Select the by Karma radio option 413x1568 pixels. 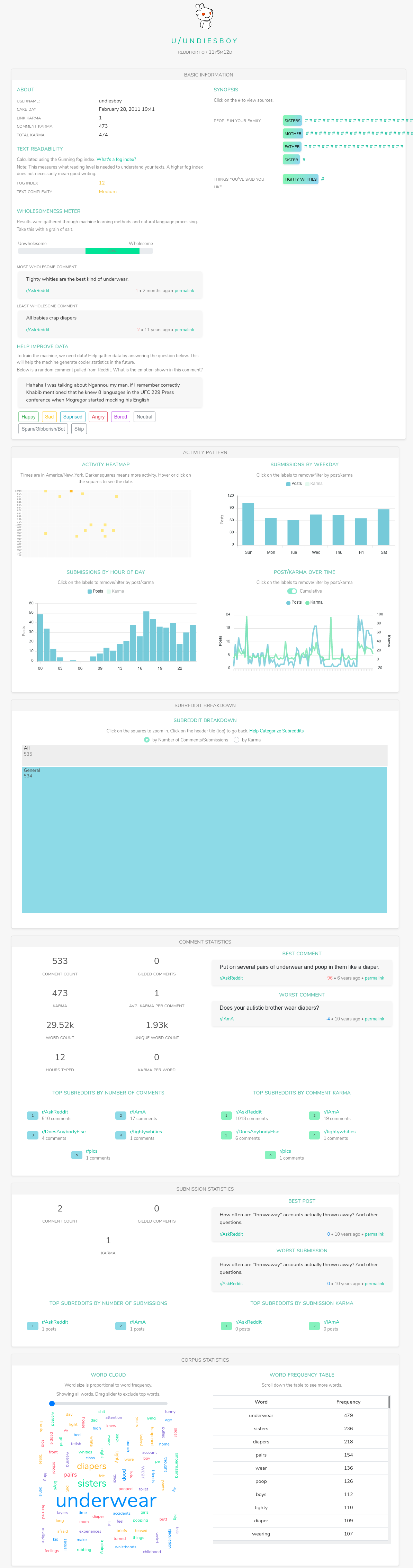pyautogui.click(x=236, y=740)
